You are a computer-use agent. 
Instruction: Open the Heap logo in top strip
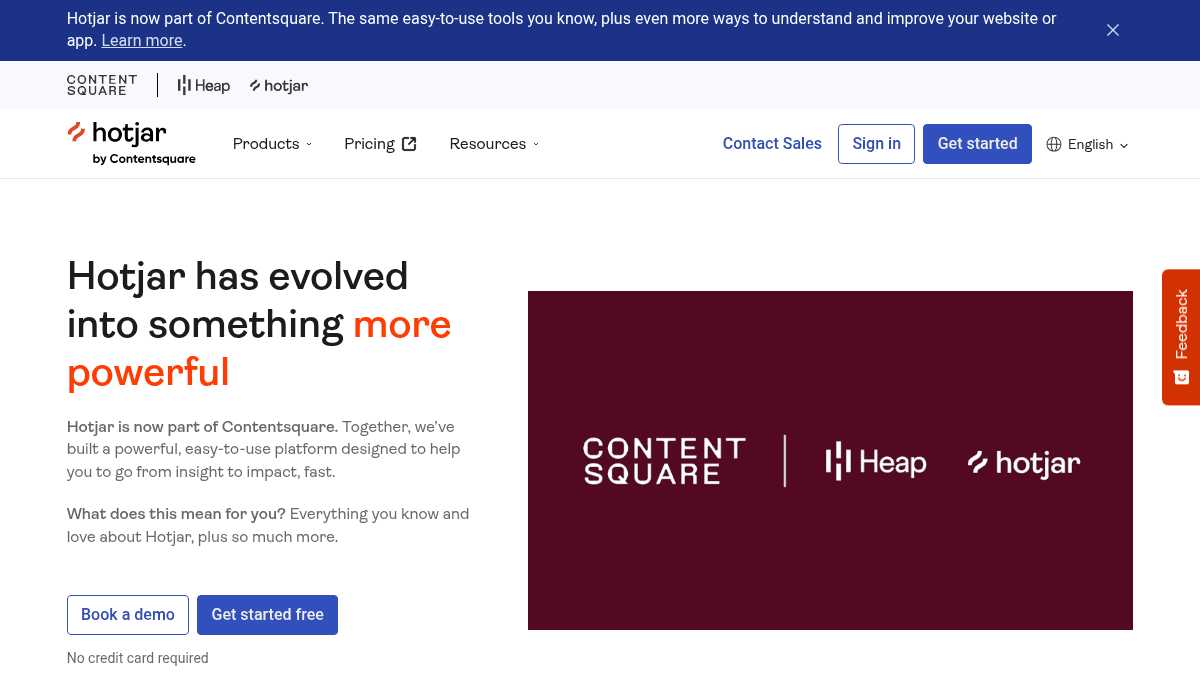[204, 86]
